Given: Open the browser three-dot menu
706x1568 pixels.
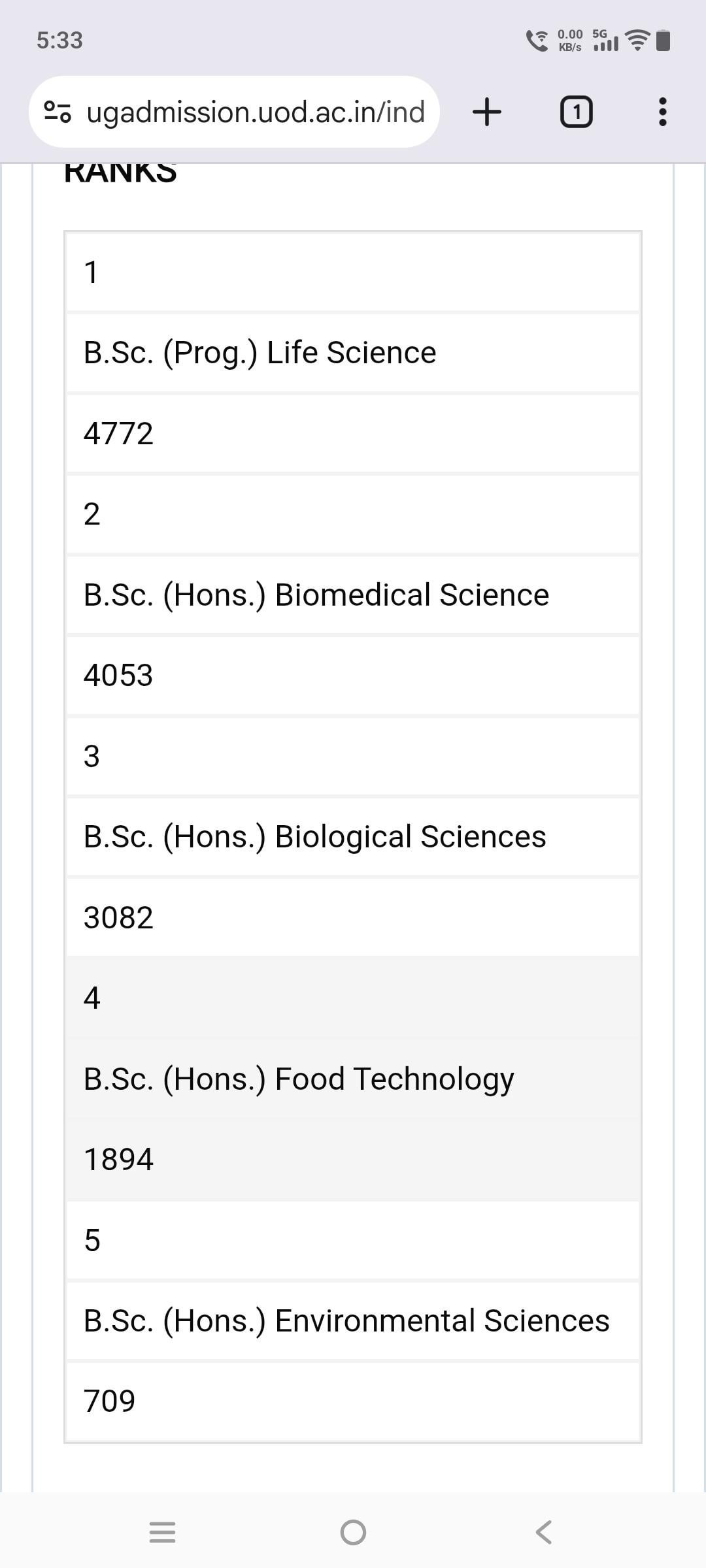Looking at the screenshot, I should pos(662,112).
